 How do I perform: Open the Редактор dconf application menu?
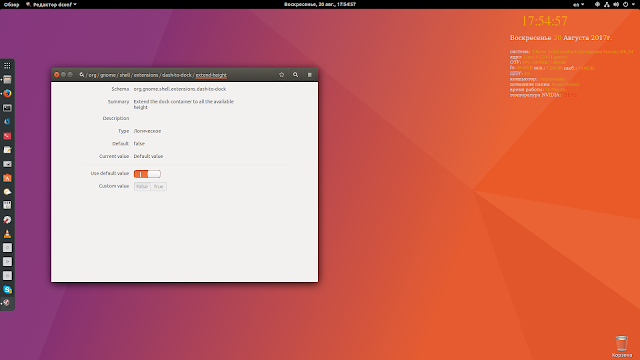[51, 4]
